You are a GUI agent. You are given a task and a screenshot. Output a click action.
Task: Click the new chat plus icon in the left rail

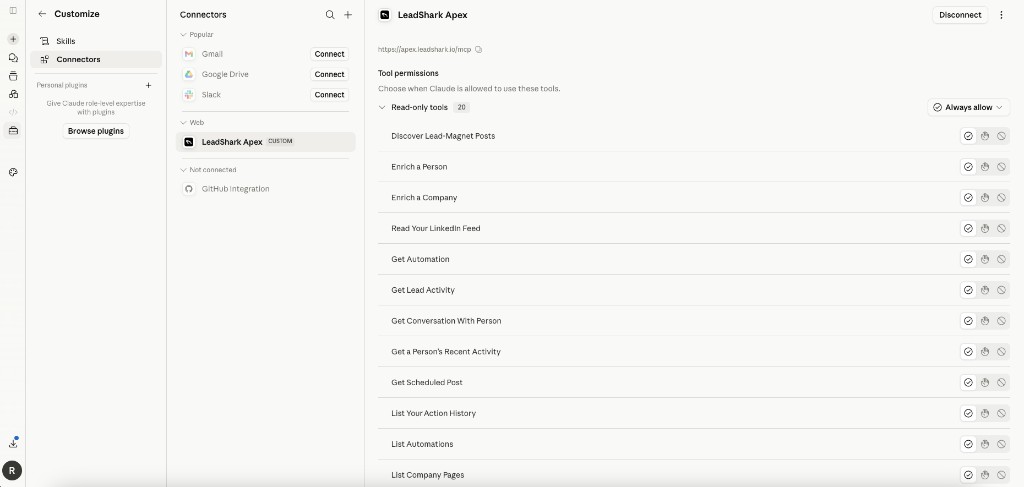(13, 39)
